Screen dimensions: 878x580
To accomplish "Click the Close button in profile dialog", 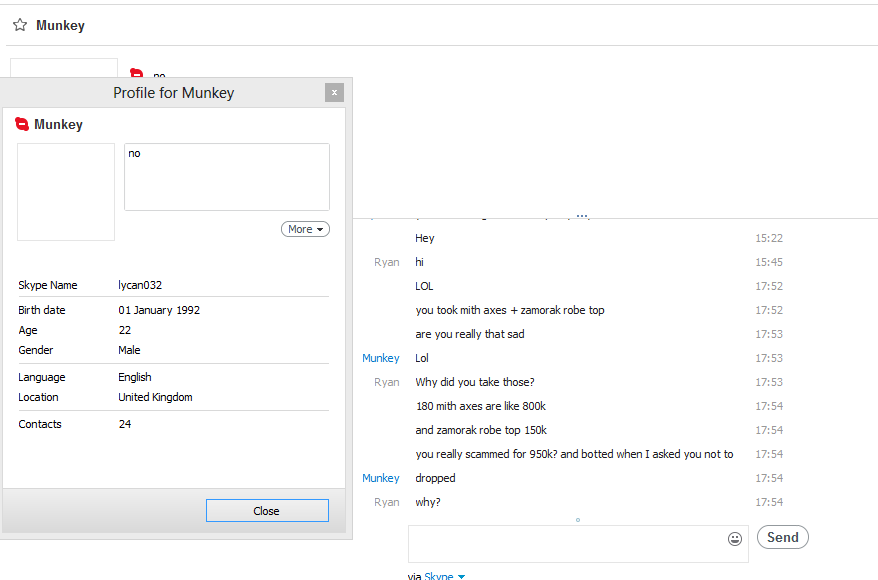I will 267,511.
